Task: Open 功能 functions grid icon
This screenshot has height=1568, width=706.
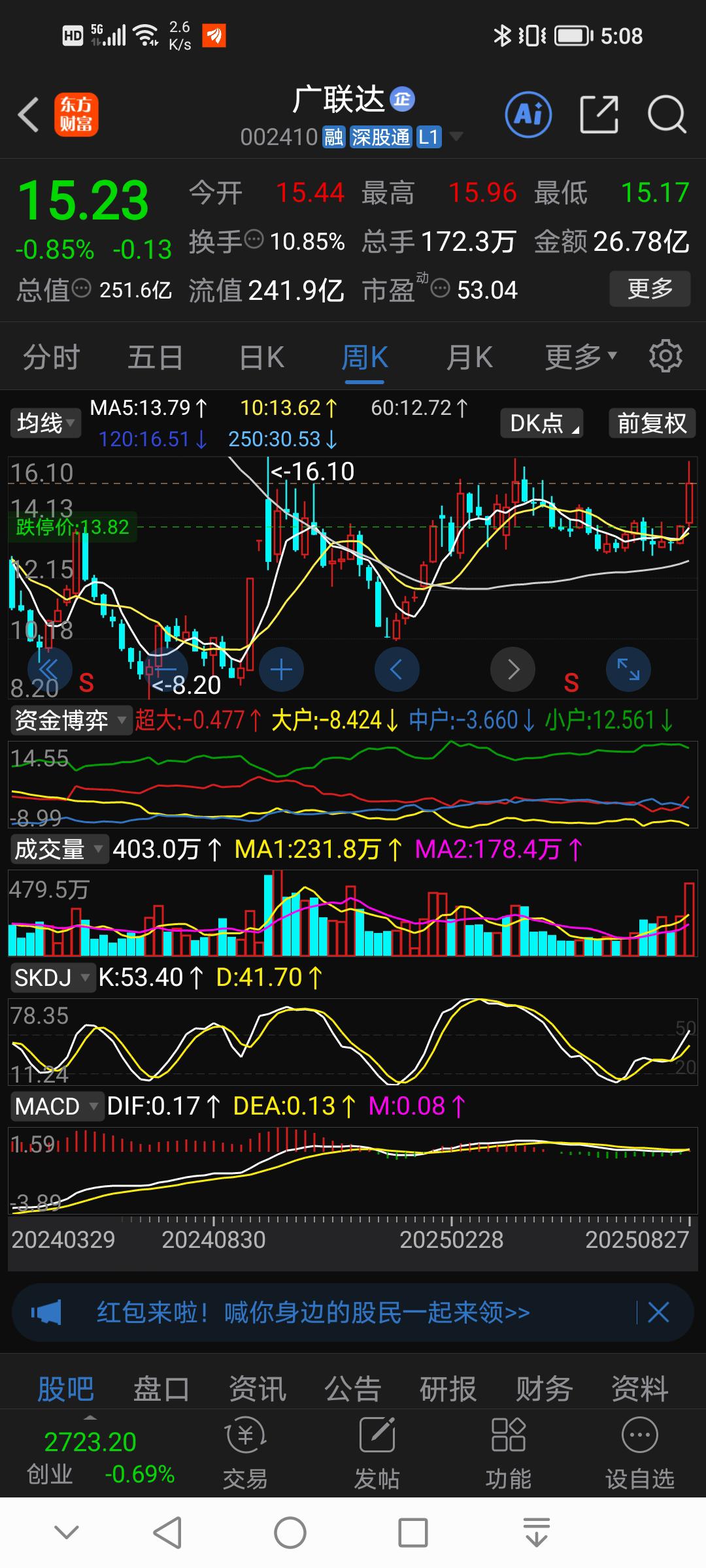Action: 508,1454
